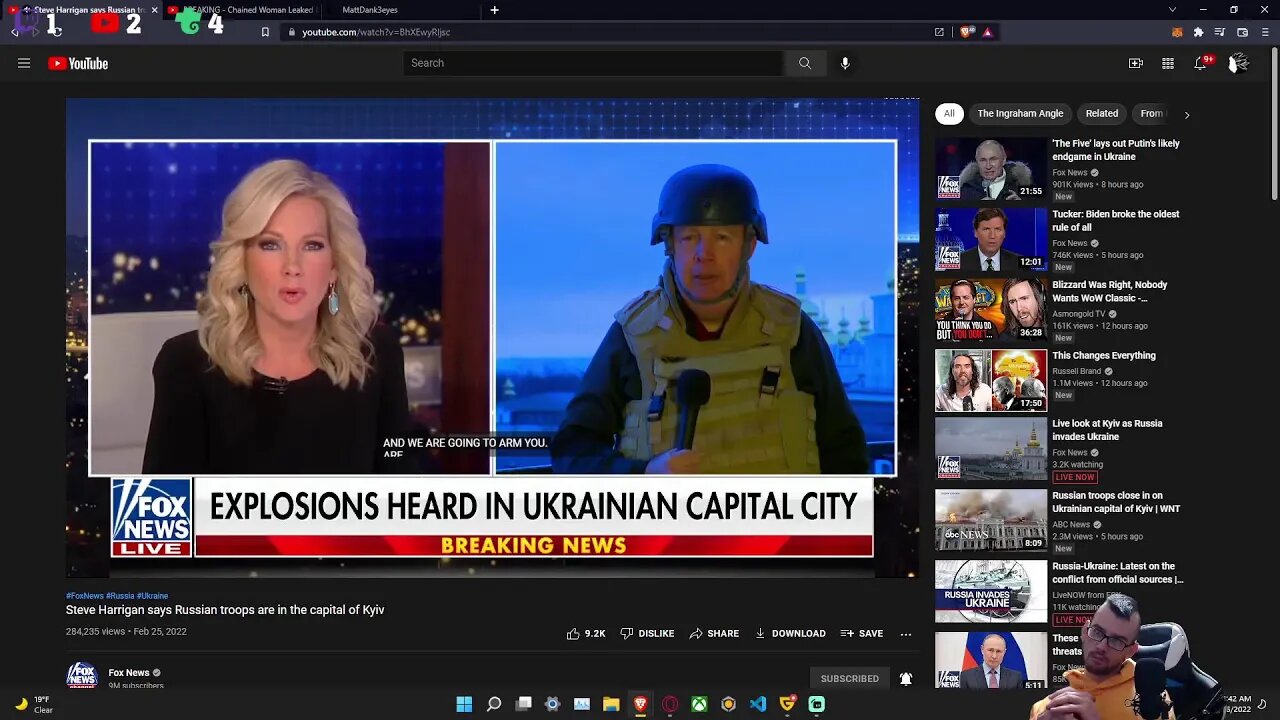Open Windows taskbar search
1280x720 pixels.
click(x=494, y=704)
